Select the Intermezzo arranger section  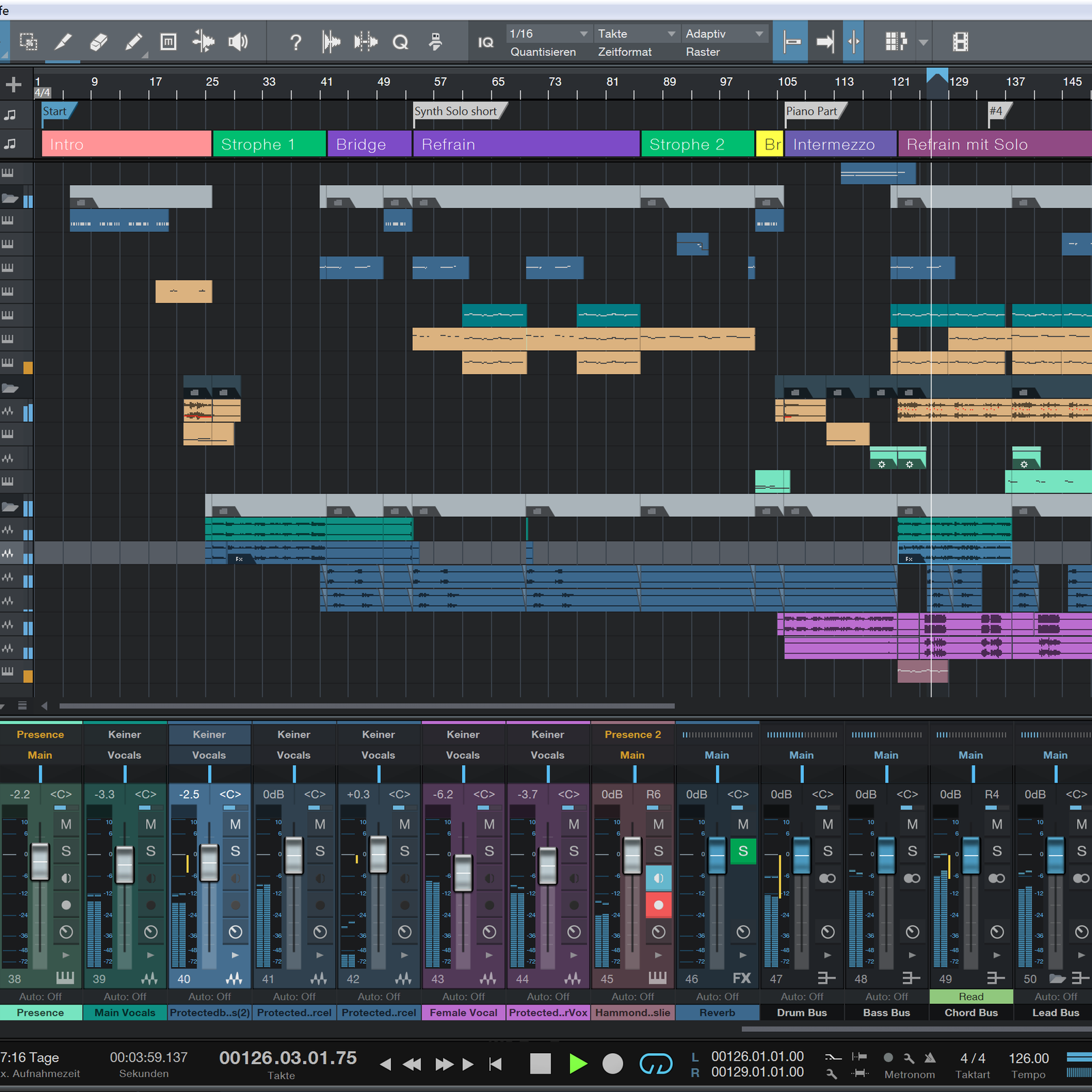pos(840,144)
